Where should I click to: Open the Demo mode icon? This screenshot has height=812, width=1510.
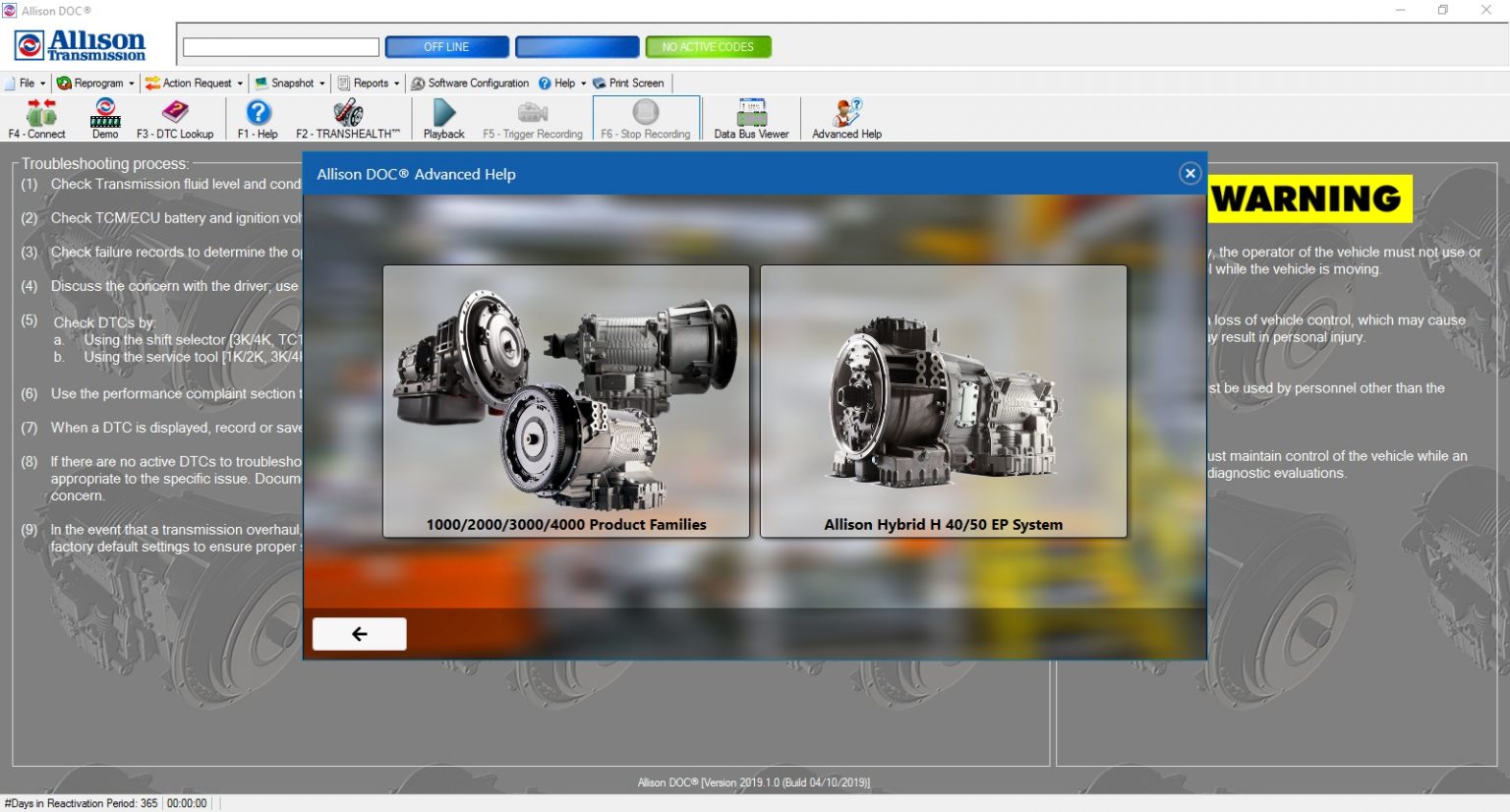[104, 118]
